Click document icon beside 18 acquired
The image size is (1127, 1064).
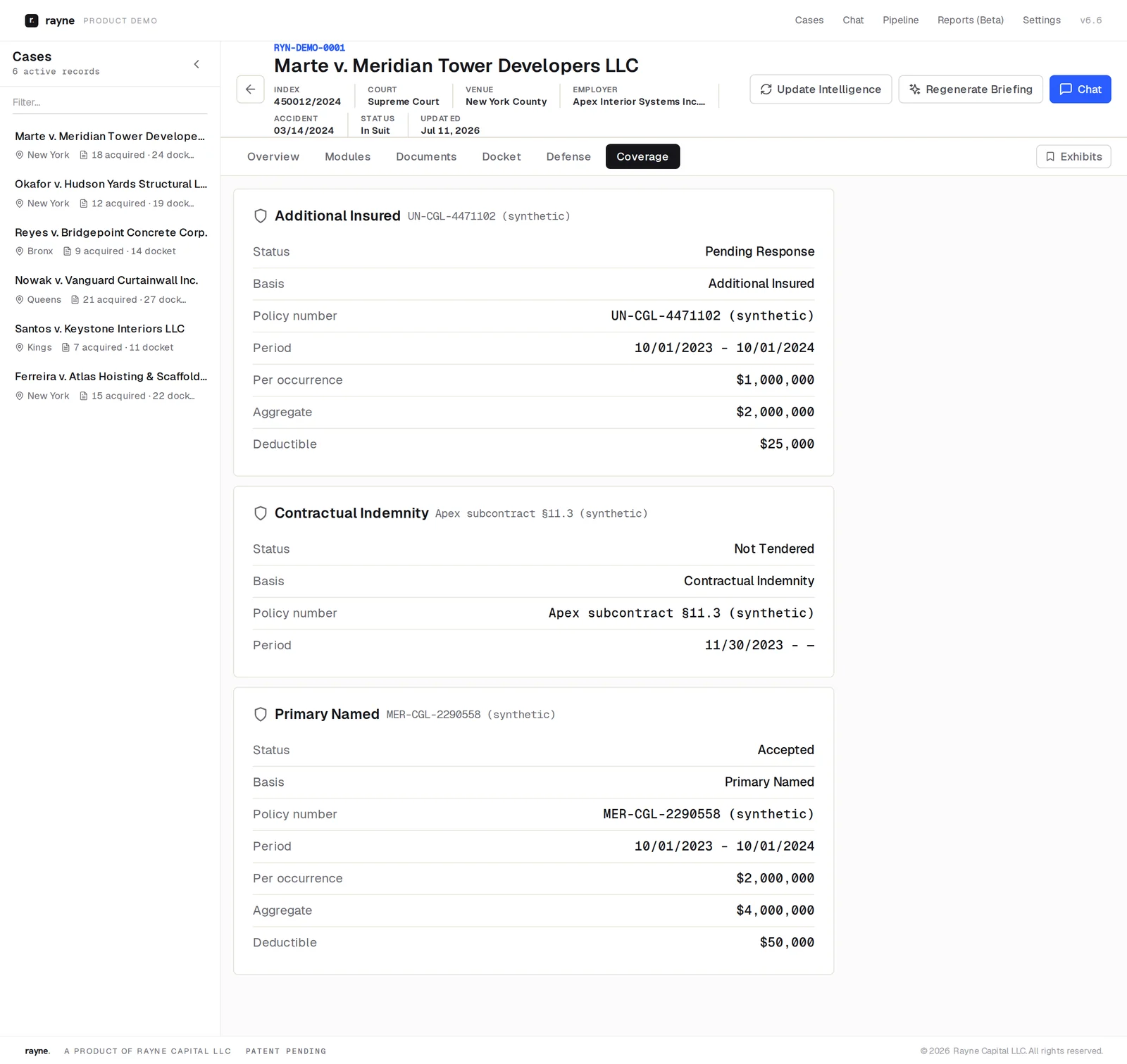pyautogui.click(x=84, y=155)
